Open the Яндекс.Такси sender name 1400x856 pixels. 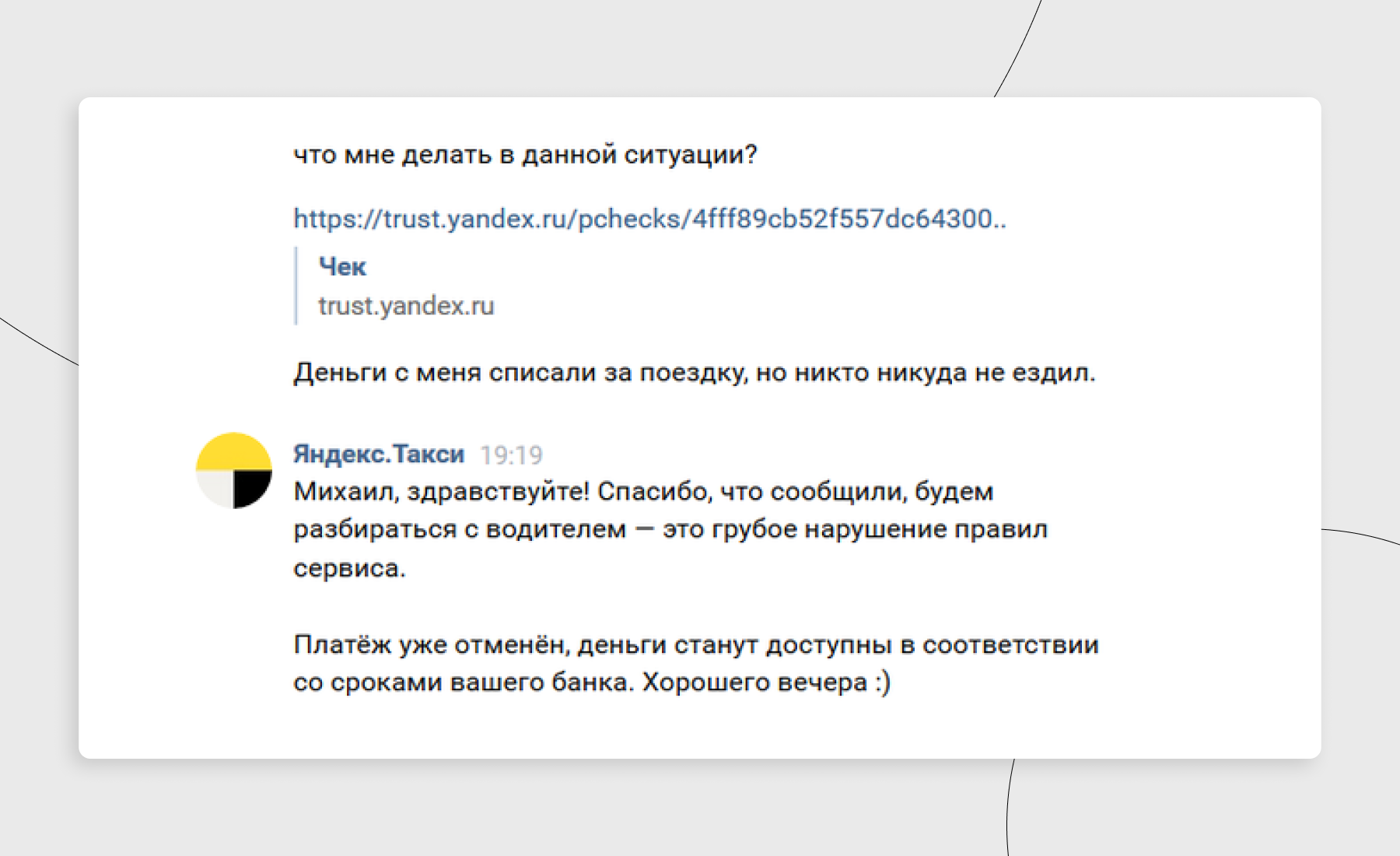click(x=379, y=454)
